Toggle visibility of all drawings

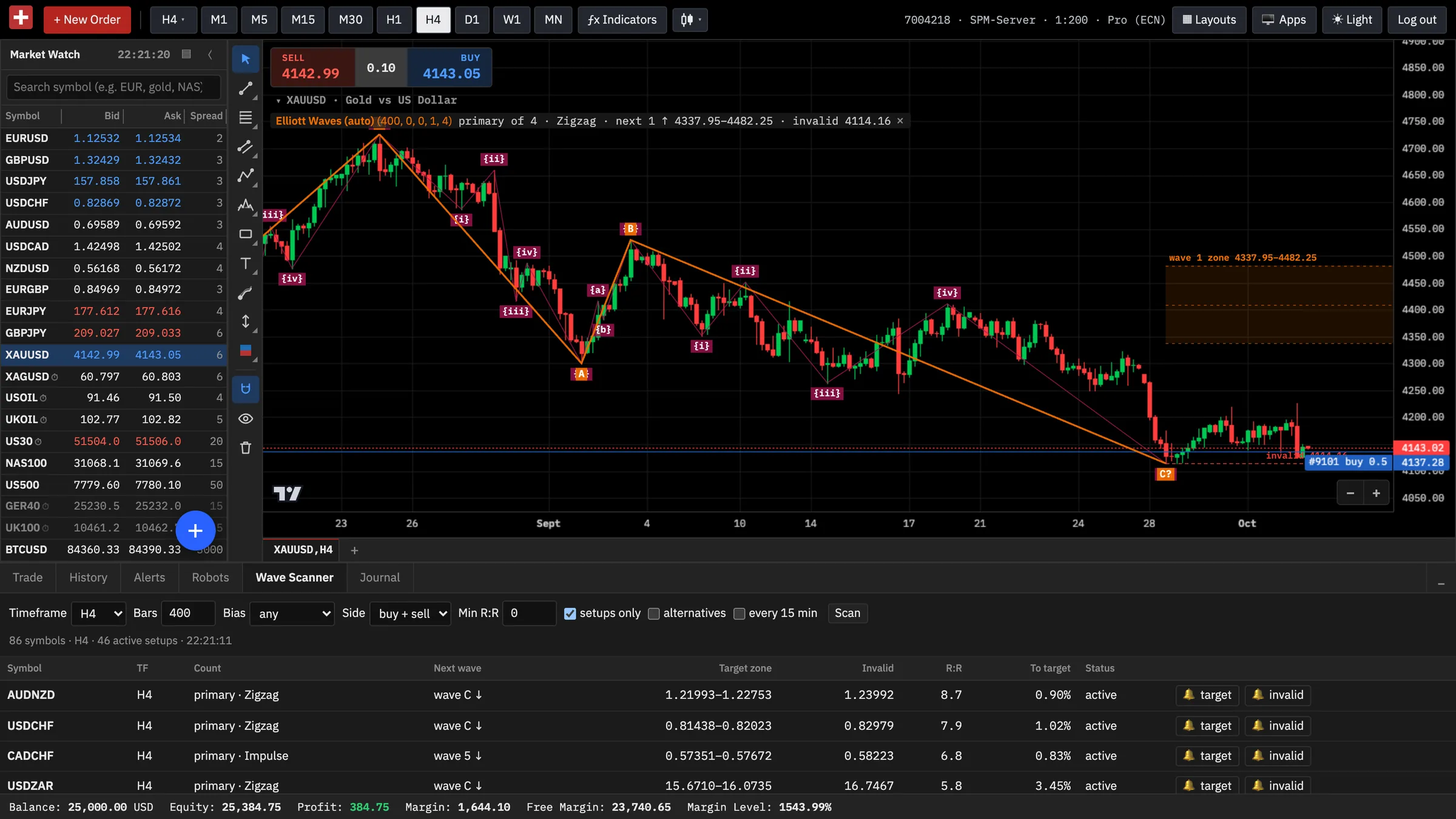coord(246,419)
